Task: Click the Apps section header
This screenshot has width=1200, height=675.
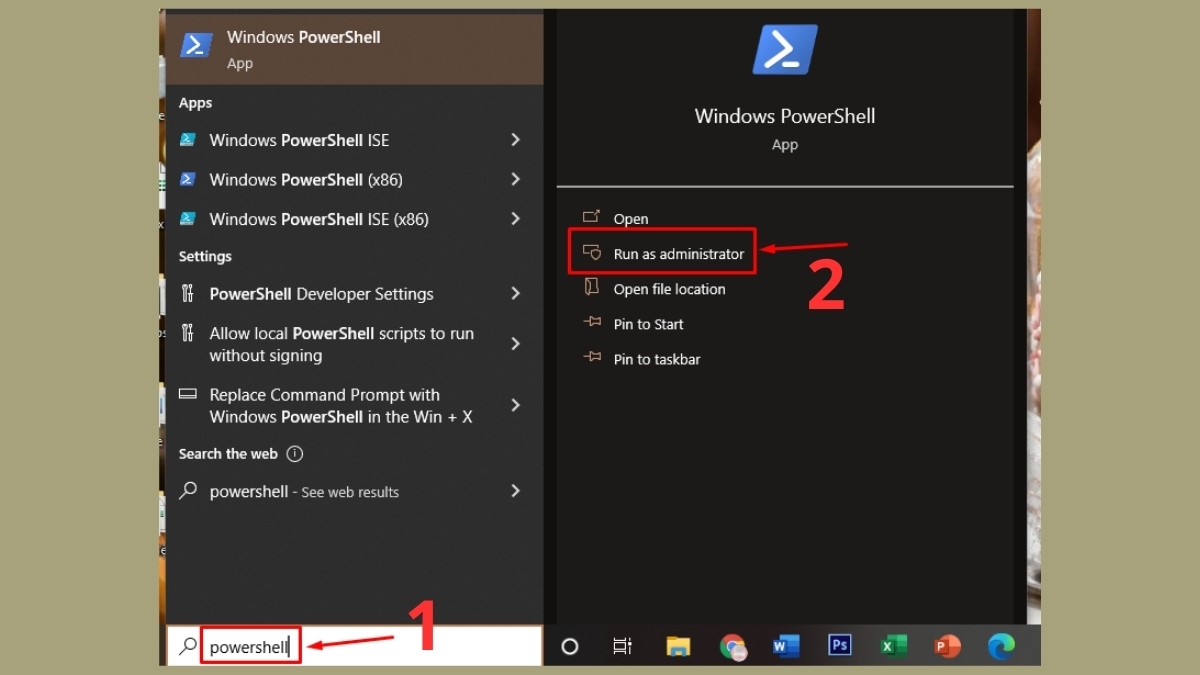Action: [195, 103]
